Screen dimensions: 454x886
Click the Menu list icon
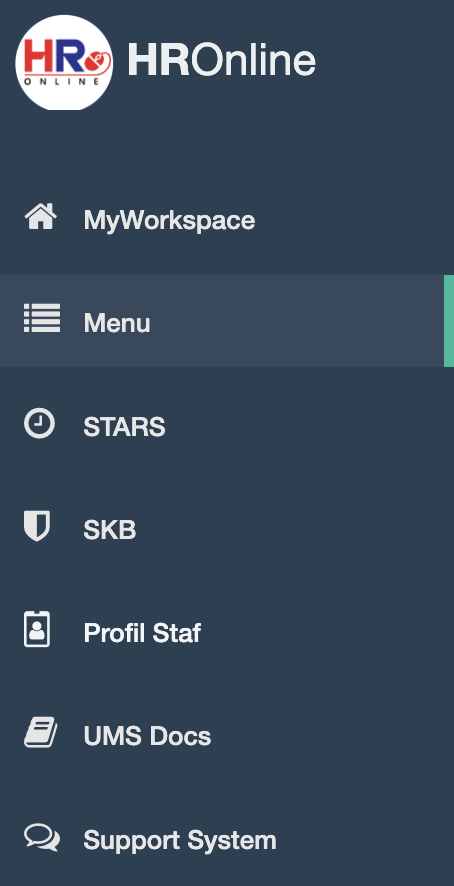tap(42, 318)
